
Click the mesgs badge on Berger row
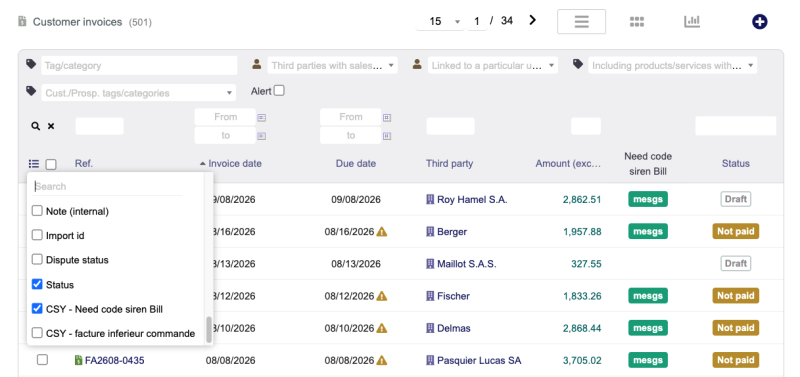click(x=648, y=232)
